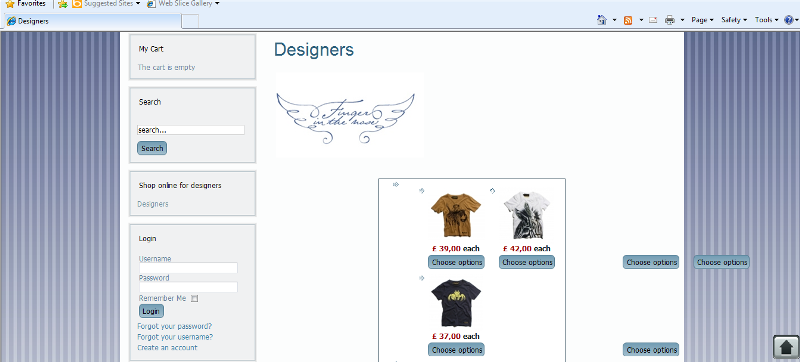Click the My Cart panel title

151,49
